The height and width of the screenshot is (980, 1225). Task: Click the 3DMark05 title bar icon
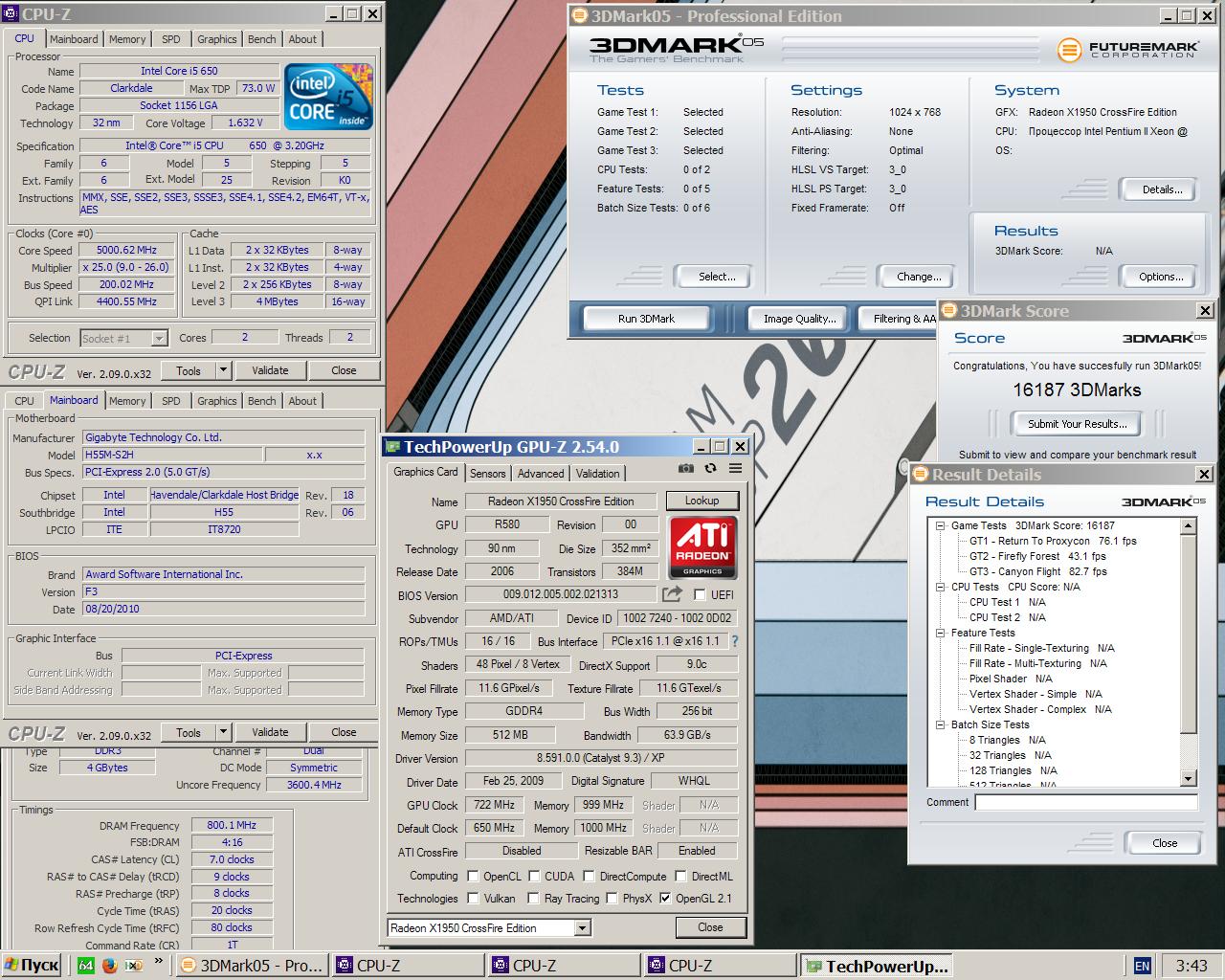(579, 16)
